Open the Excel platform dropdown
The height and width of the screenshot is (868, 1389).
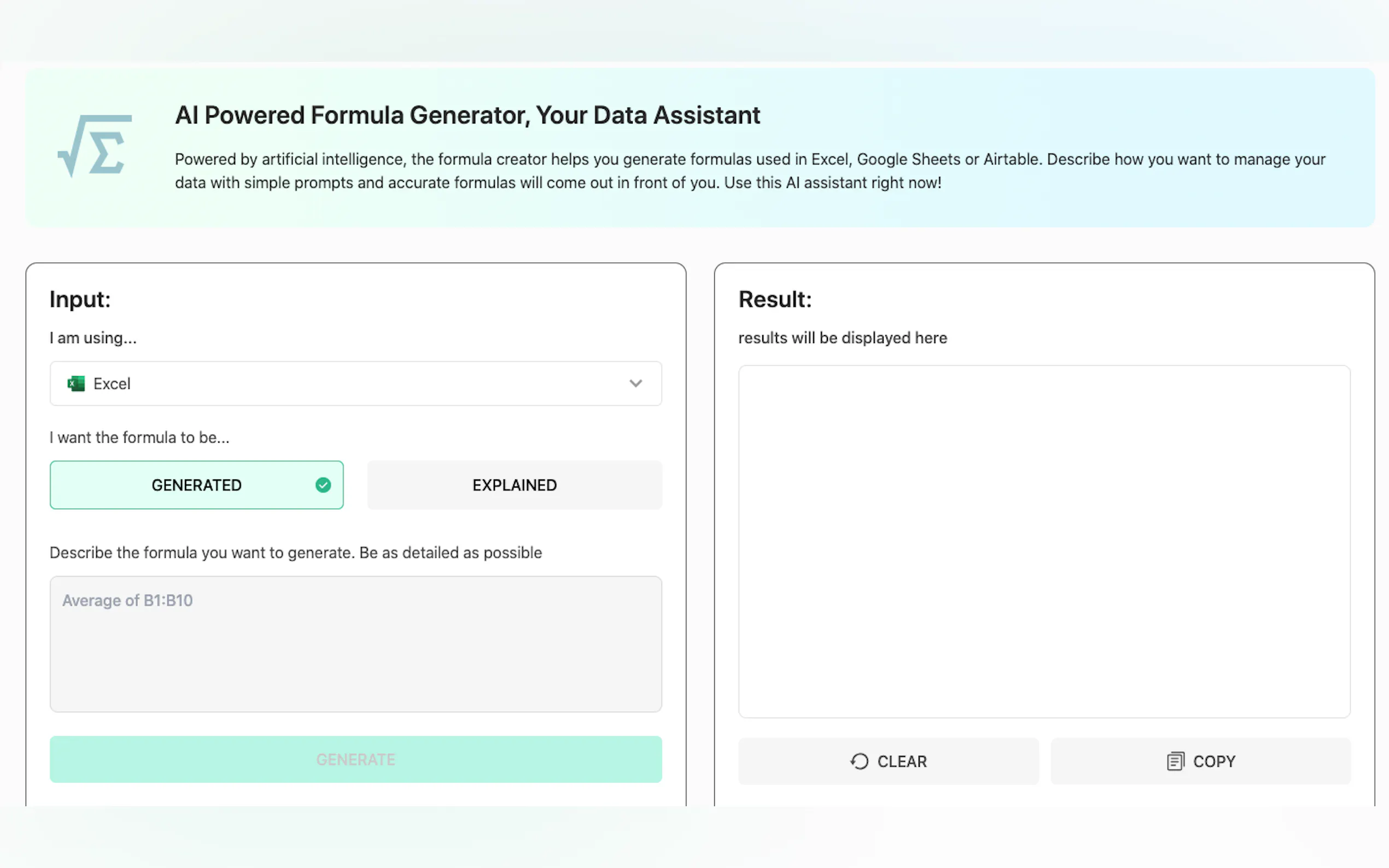pos(355,384)
